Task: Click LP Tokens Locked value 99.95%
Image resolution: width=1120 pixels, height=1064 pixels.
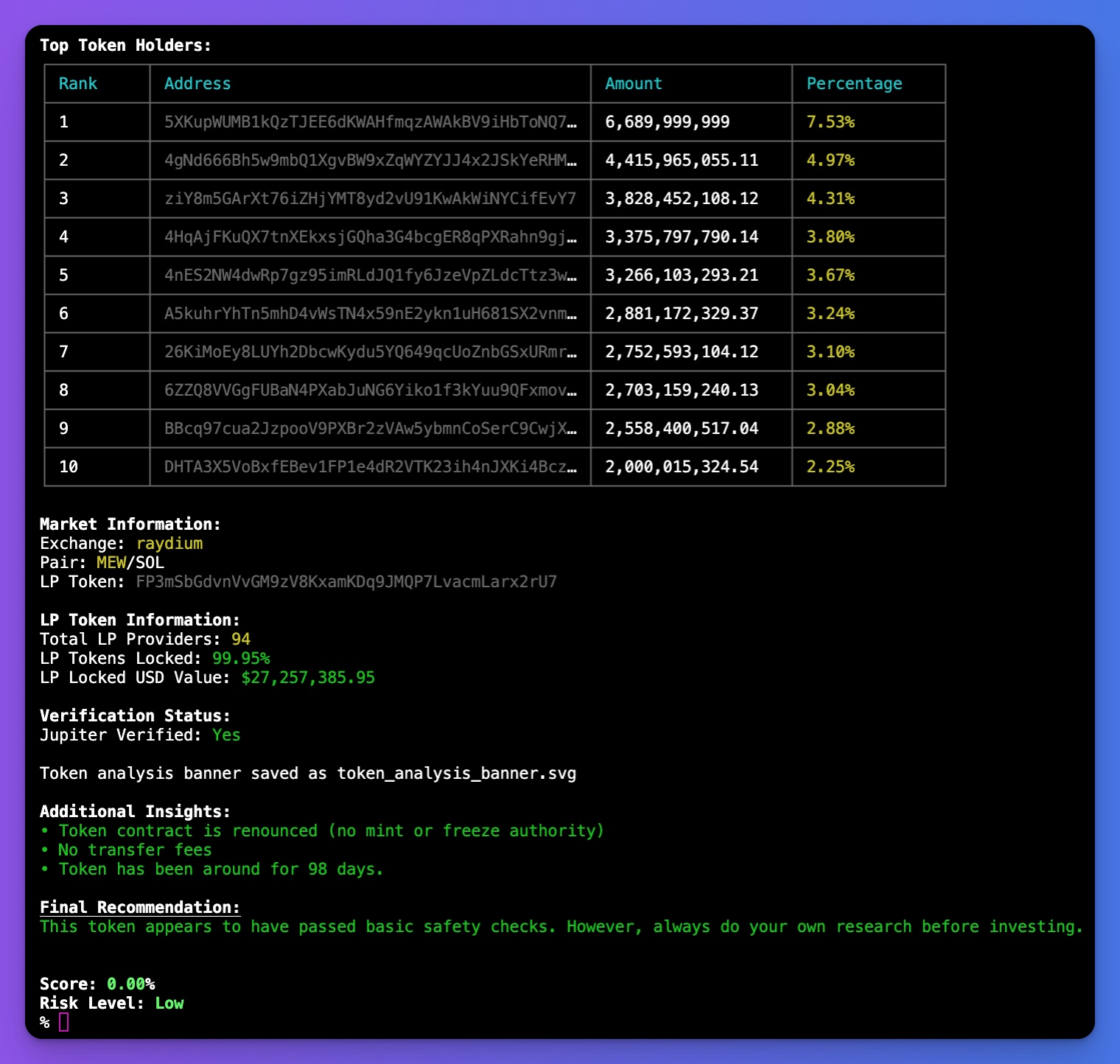Action: click(241, 659)
